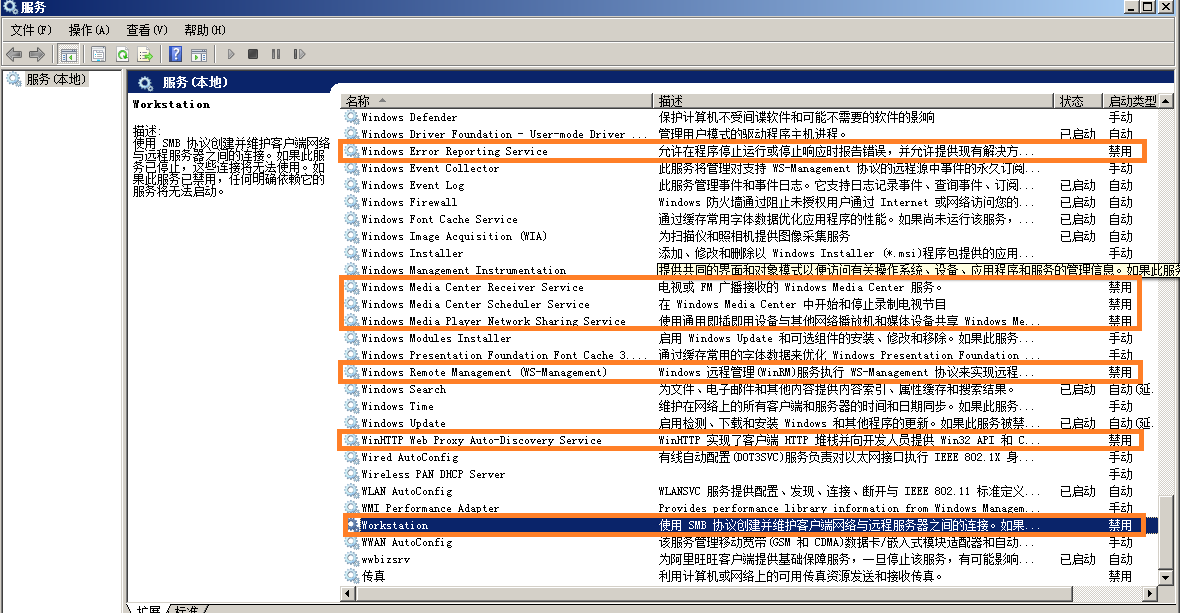This screenshot has width=1180, height=613.
Task: Click the Stop Service square icon
Action: coord(253,54)
